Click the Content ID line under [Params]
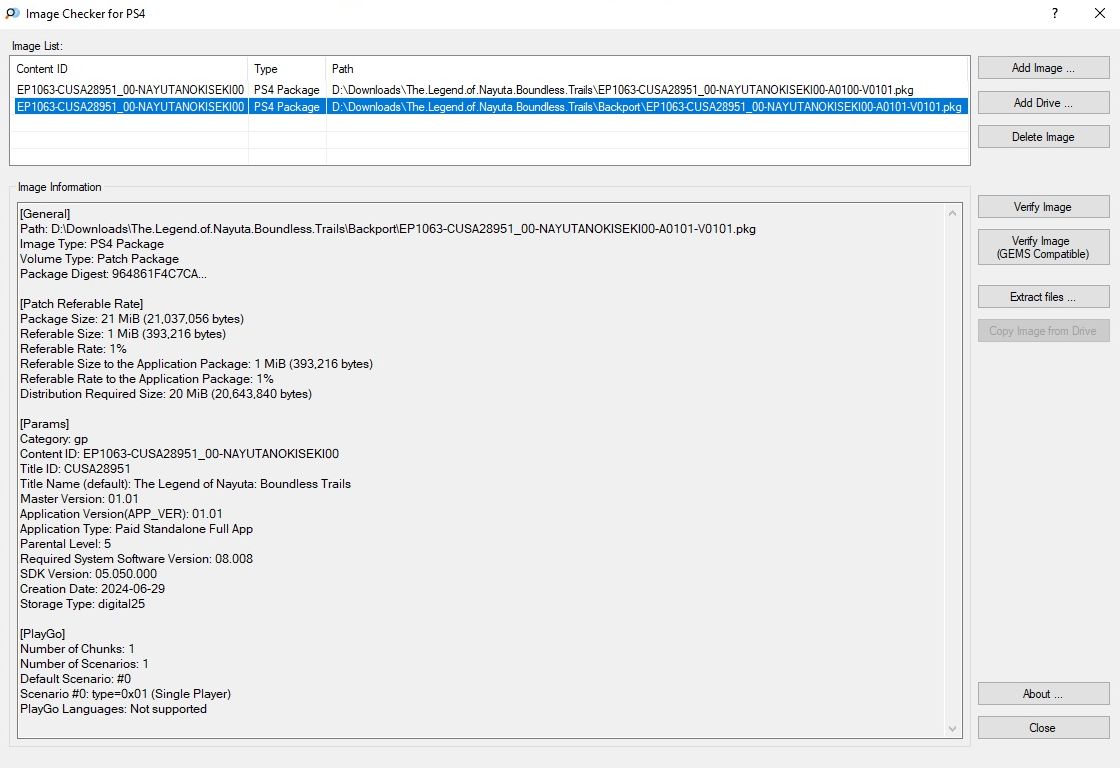This screenshot has height=768, width=1120. point(179,454)
